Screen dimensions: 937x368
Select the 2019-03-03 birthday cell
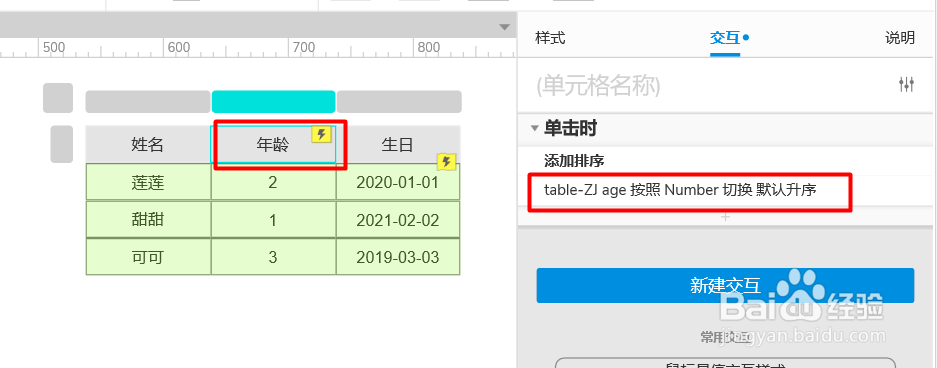click(x=398, y=257)
